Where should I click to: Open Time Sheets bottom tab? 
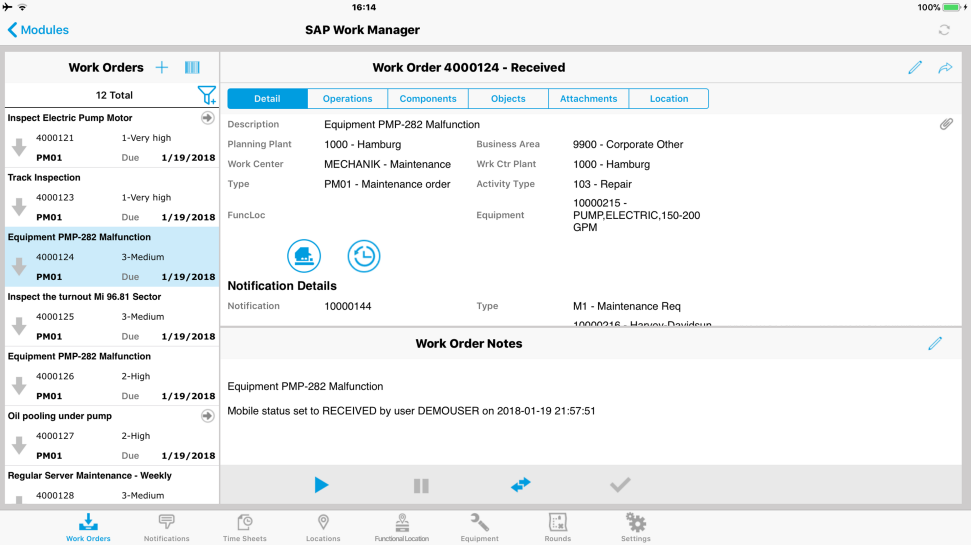(x=245, y=528)
